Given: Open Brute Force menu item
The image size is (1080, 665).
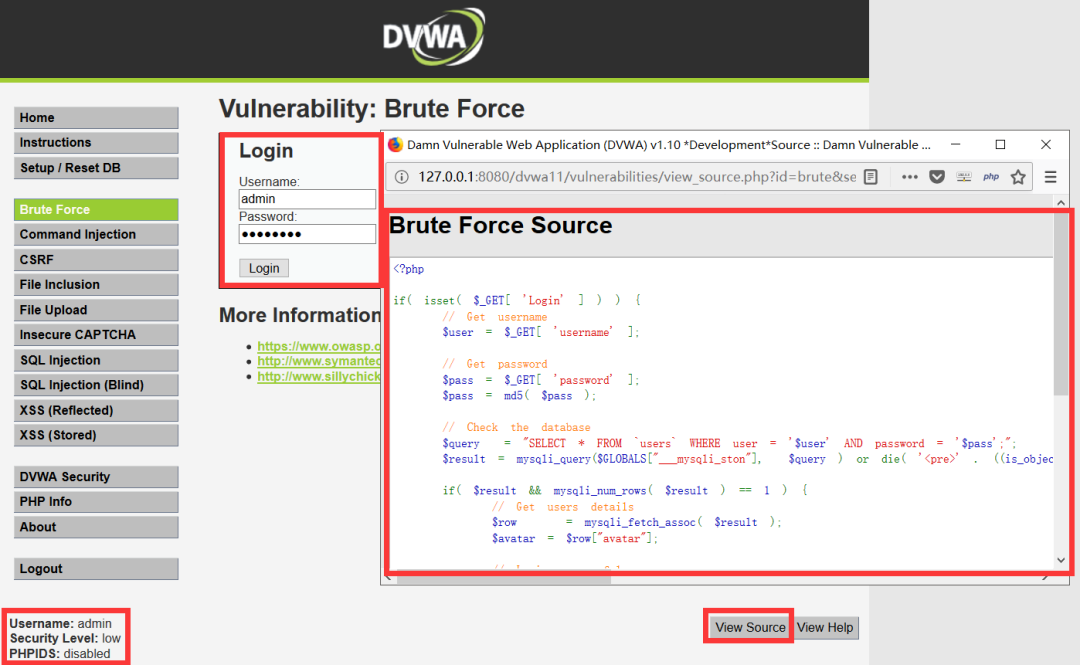Looking at the screenshot, I should point(96,209).
